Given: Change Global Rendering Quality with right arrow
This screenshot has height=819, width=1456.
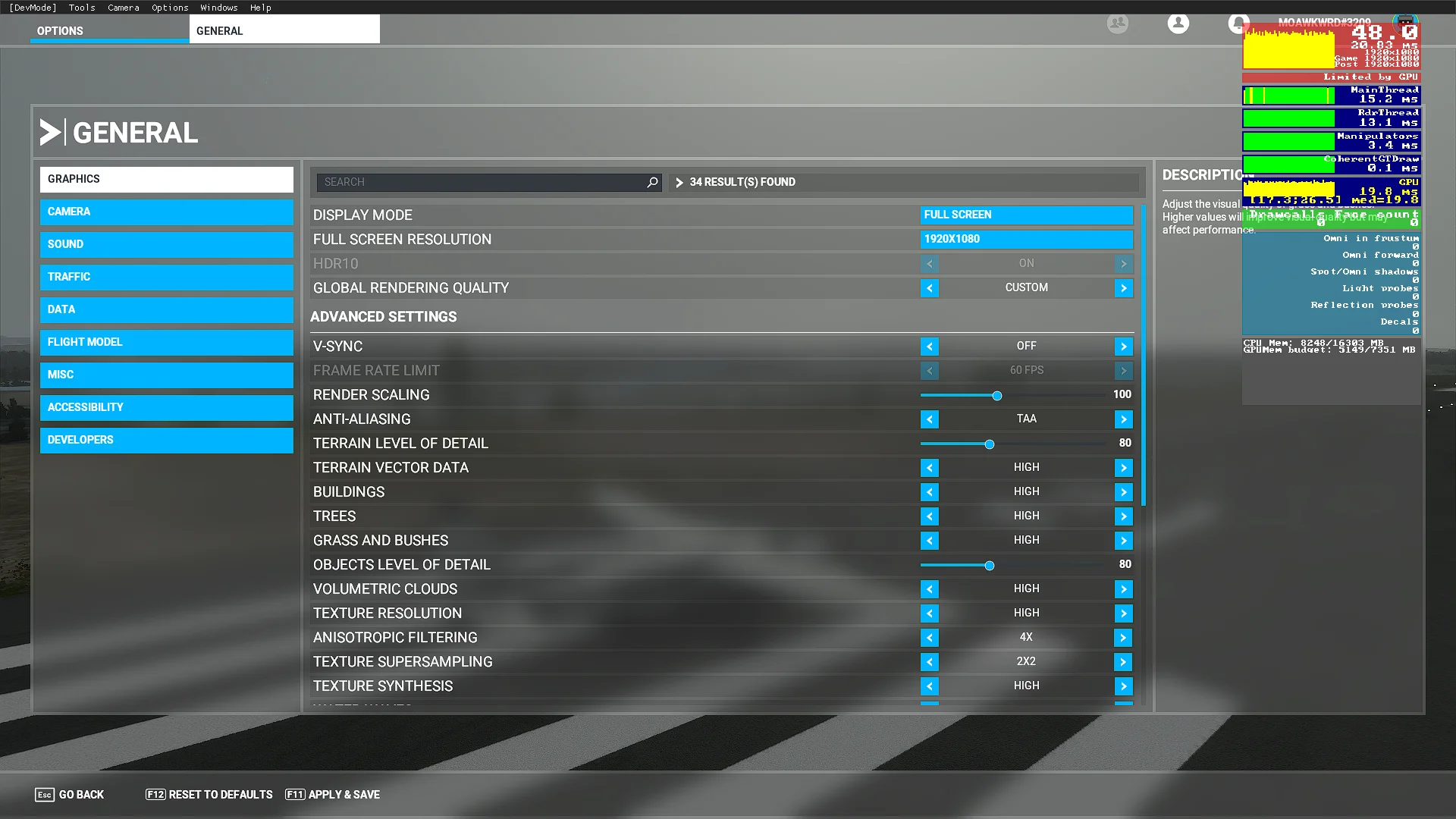Looking at the screenshot, I should [x=1123, y=288].
